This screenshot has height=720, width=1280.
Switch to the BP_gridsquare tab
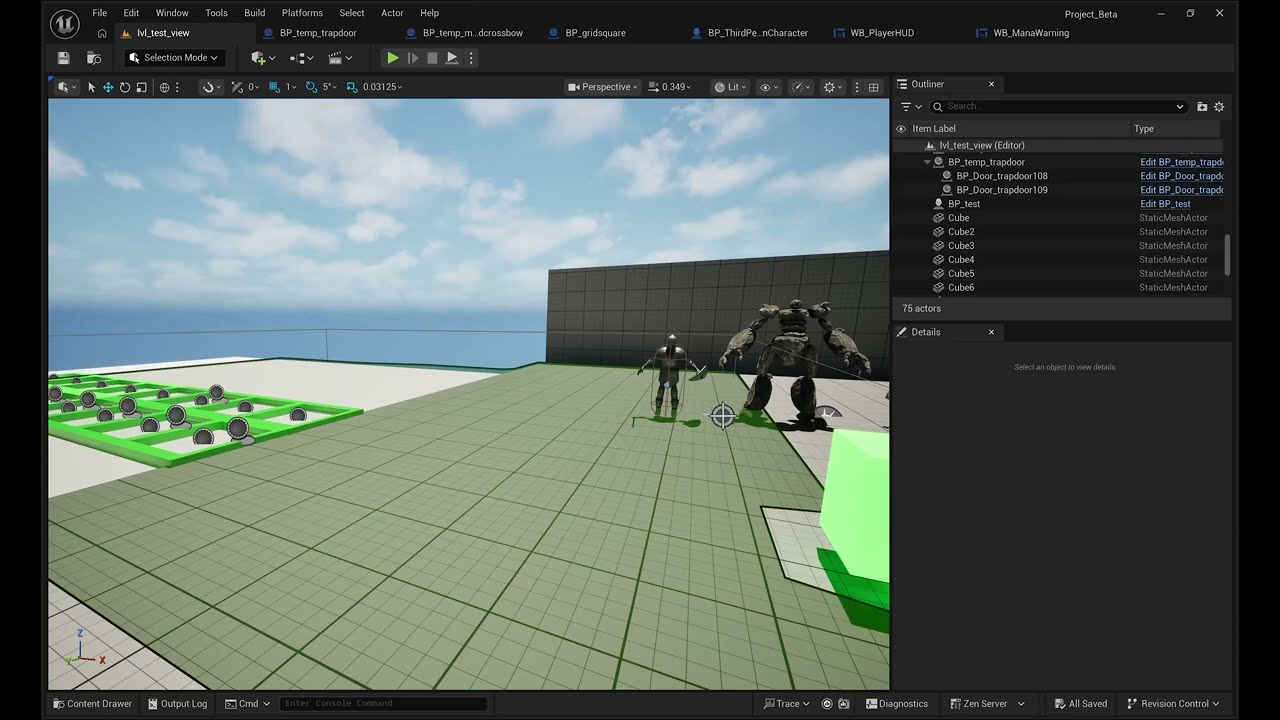coord(595,33)
